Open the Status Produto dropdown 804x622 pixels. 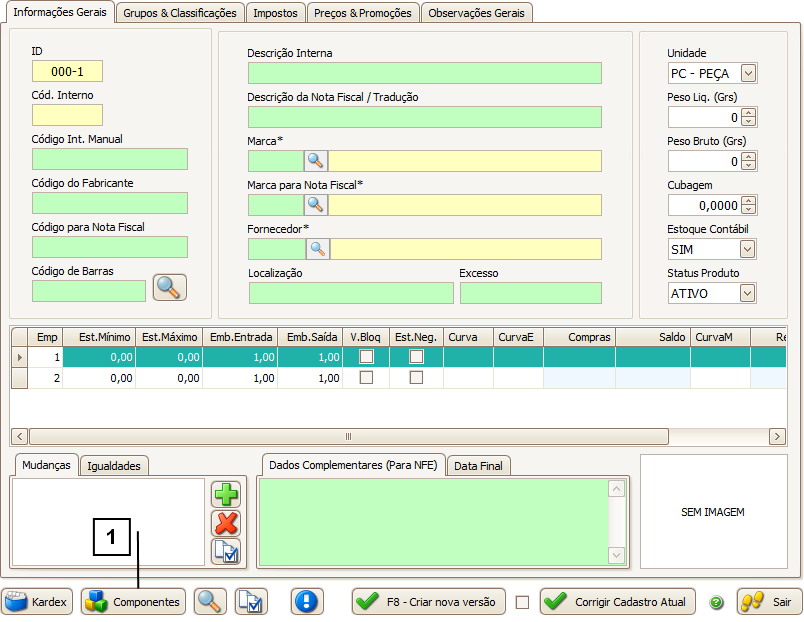click(747, 293)
